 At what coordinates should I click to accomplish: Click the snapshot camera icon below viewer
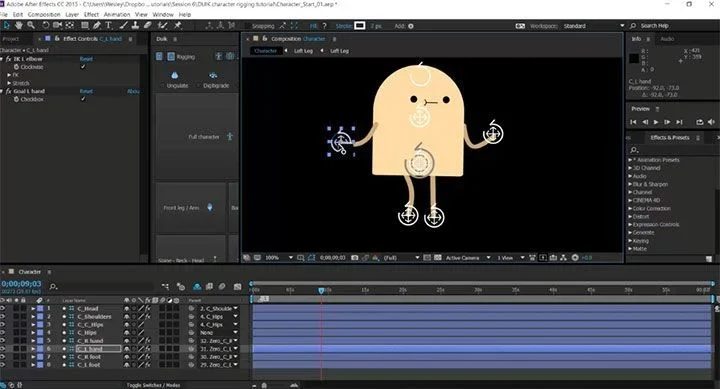tap(354, 258)
